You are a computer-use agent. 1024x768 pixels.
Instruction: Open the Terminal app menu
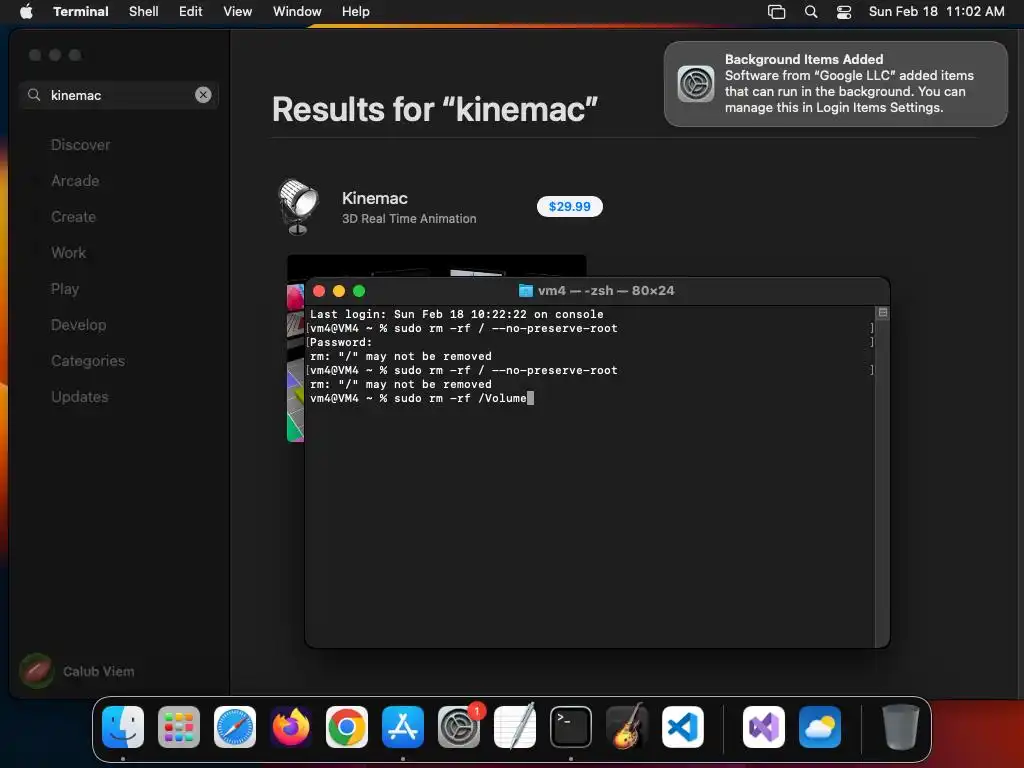coord(80,11)
